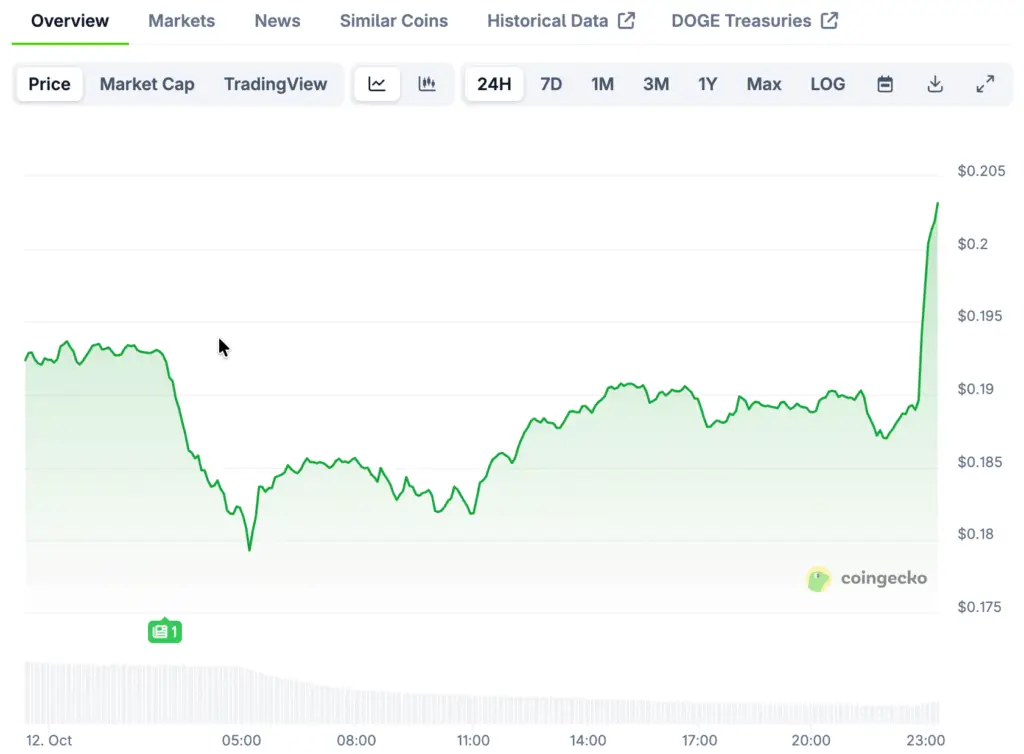
Task: Go to the News tab
Action: click(277, 20)
